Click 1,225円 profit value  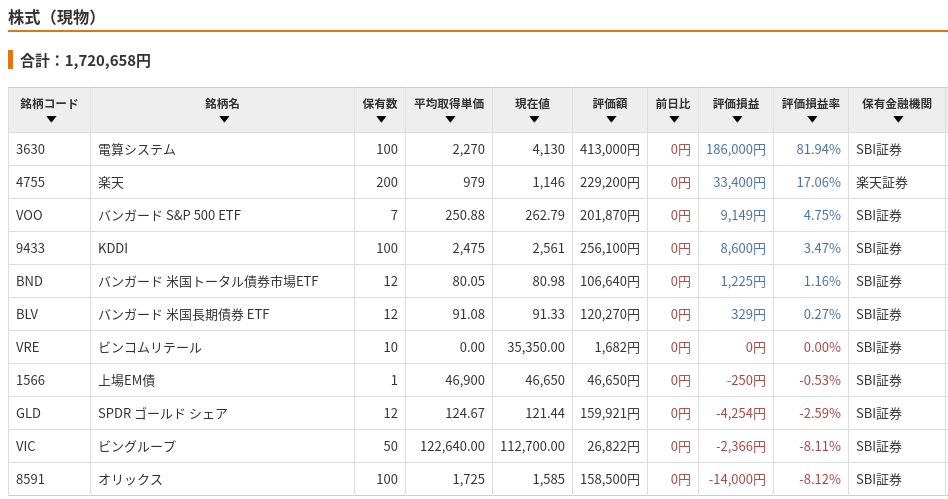tap(742, 281)
